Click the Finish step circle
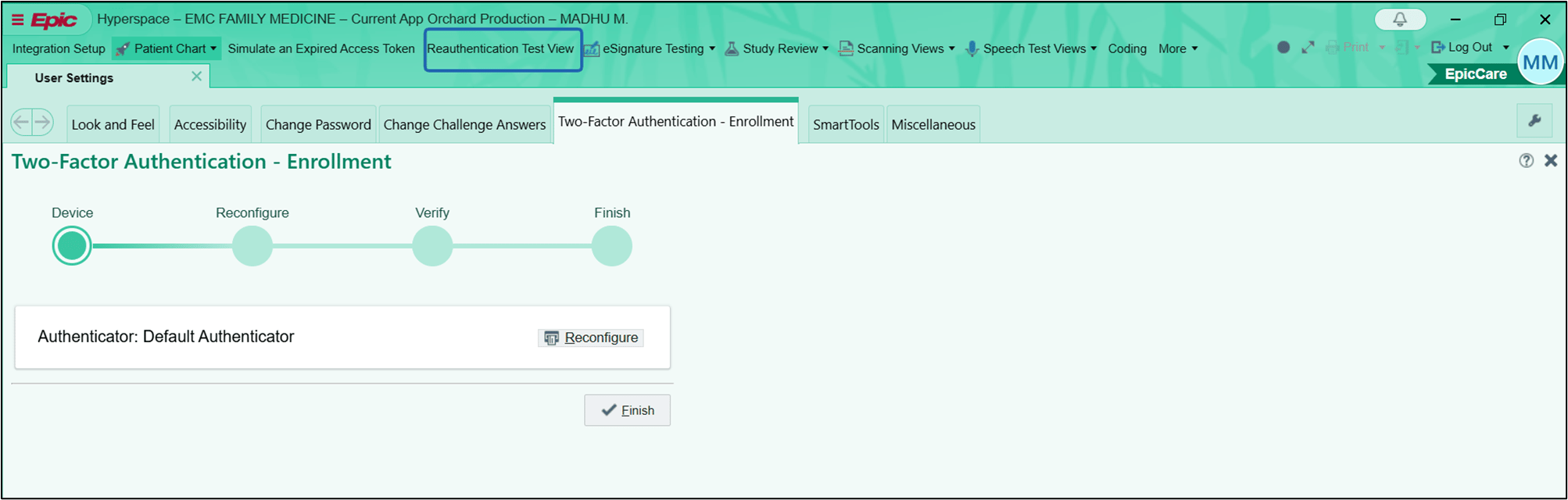Screen dimensions: 1568x500 pyautogui.click(x=612, y=246)
